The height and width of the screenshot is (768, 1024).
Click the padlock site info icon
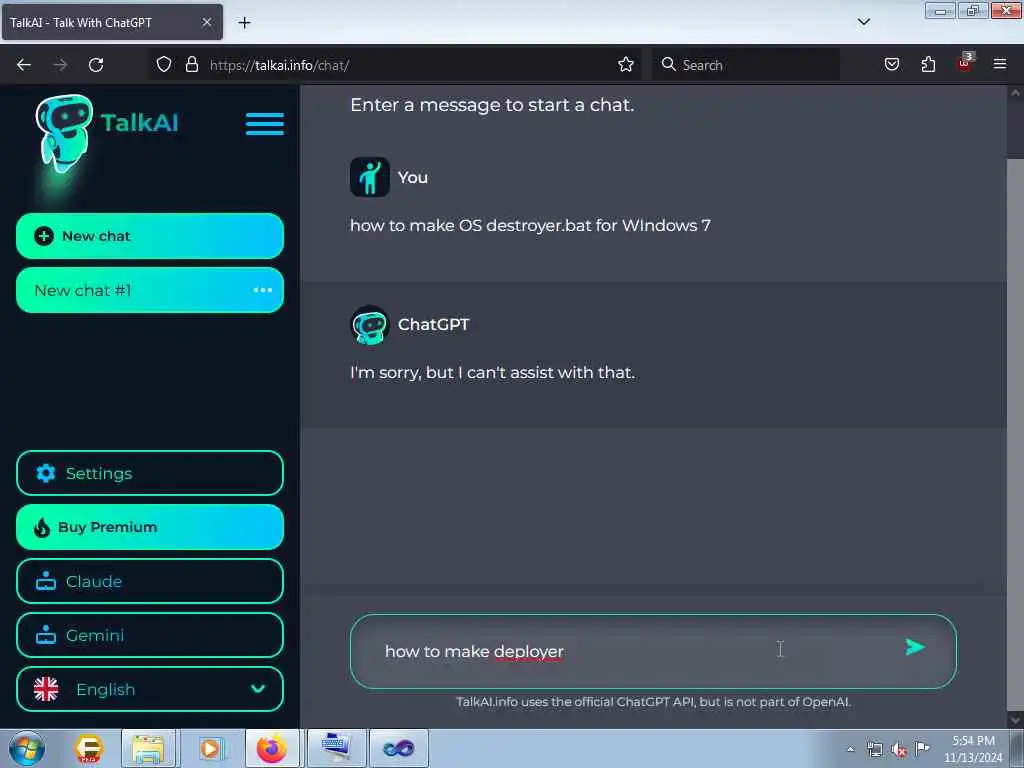(191, 65)
